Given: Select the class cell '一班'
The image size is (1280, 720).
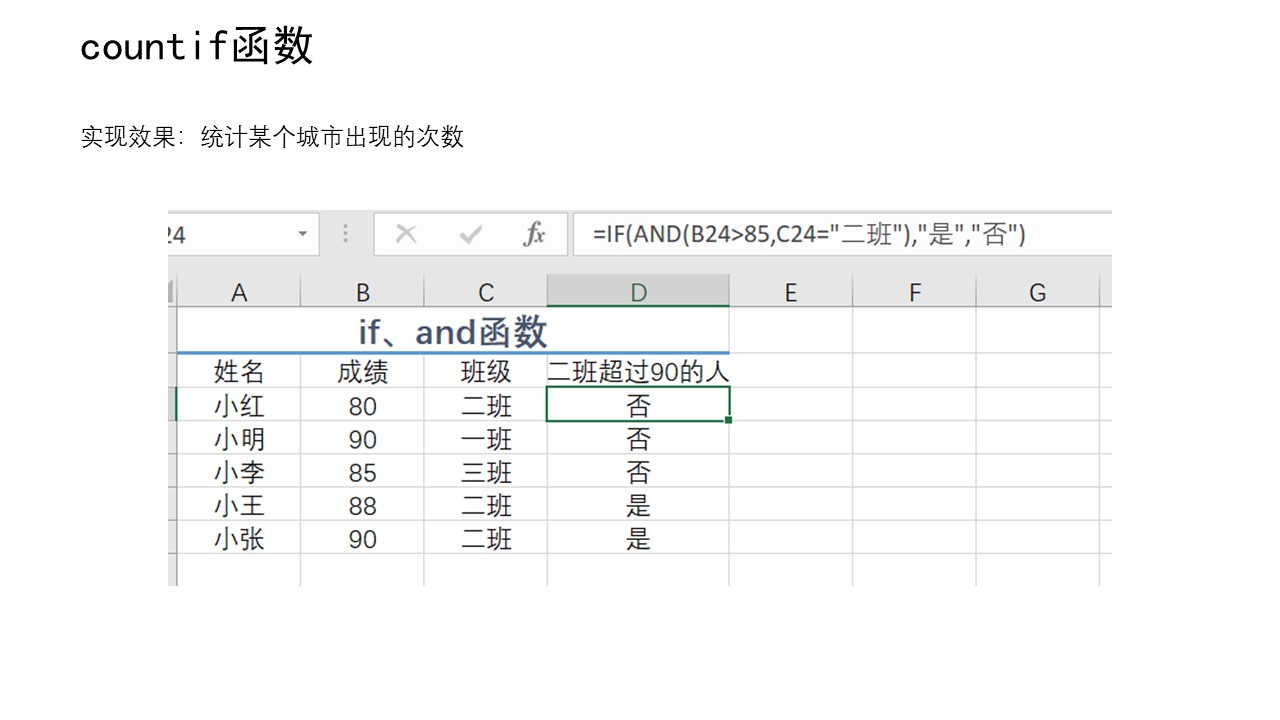Looking at the screenshot, I should click(x=486, y=439).
